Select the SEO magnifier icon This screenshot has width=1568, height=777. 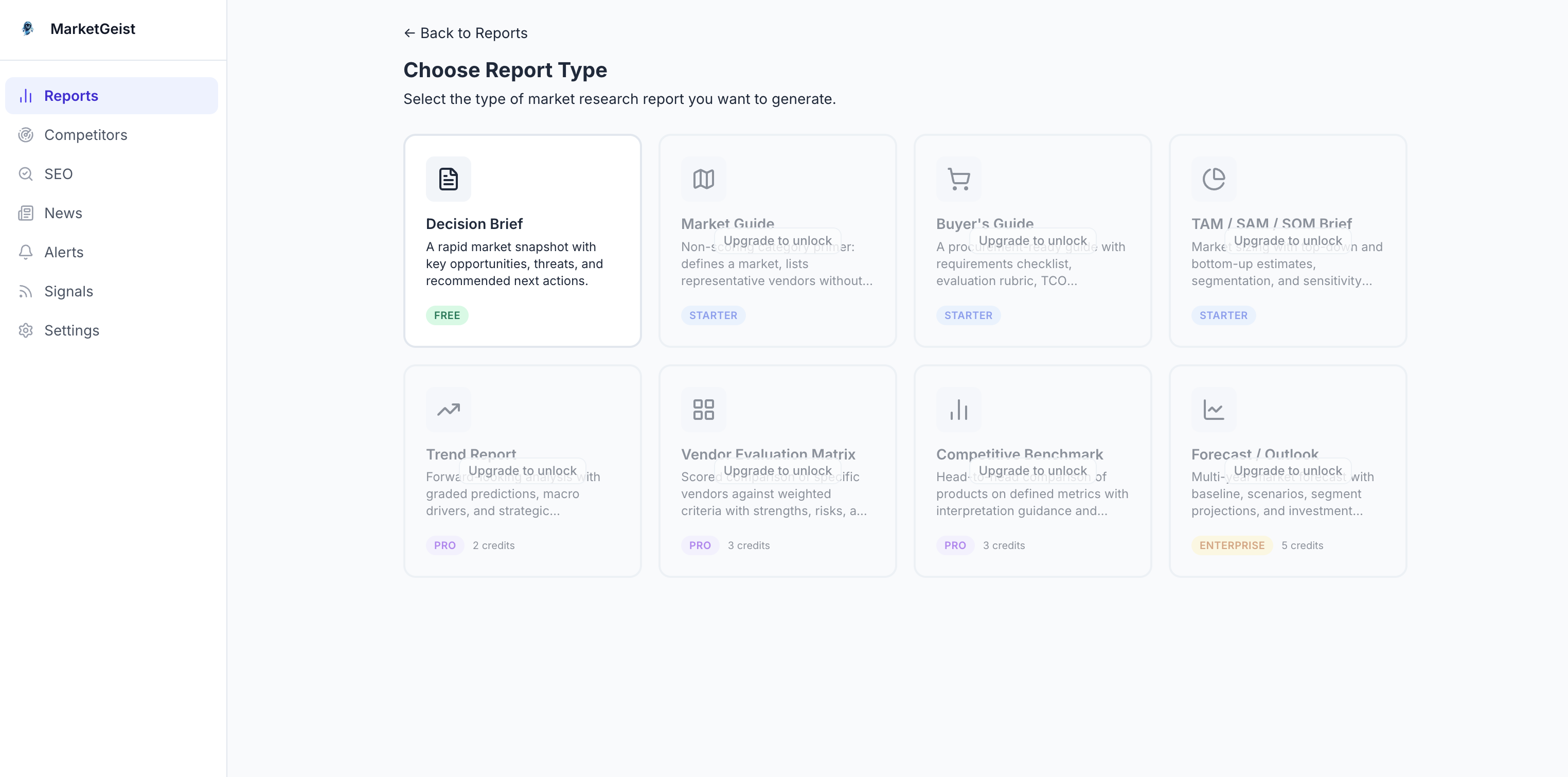click(x=26, y=173)
